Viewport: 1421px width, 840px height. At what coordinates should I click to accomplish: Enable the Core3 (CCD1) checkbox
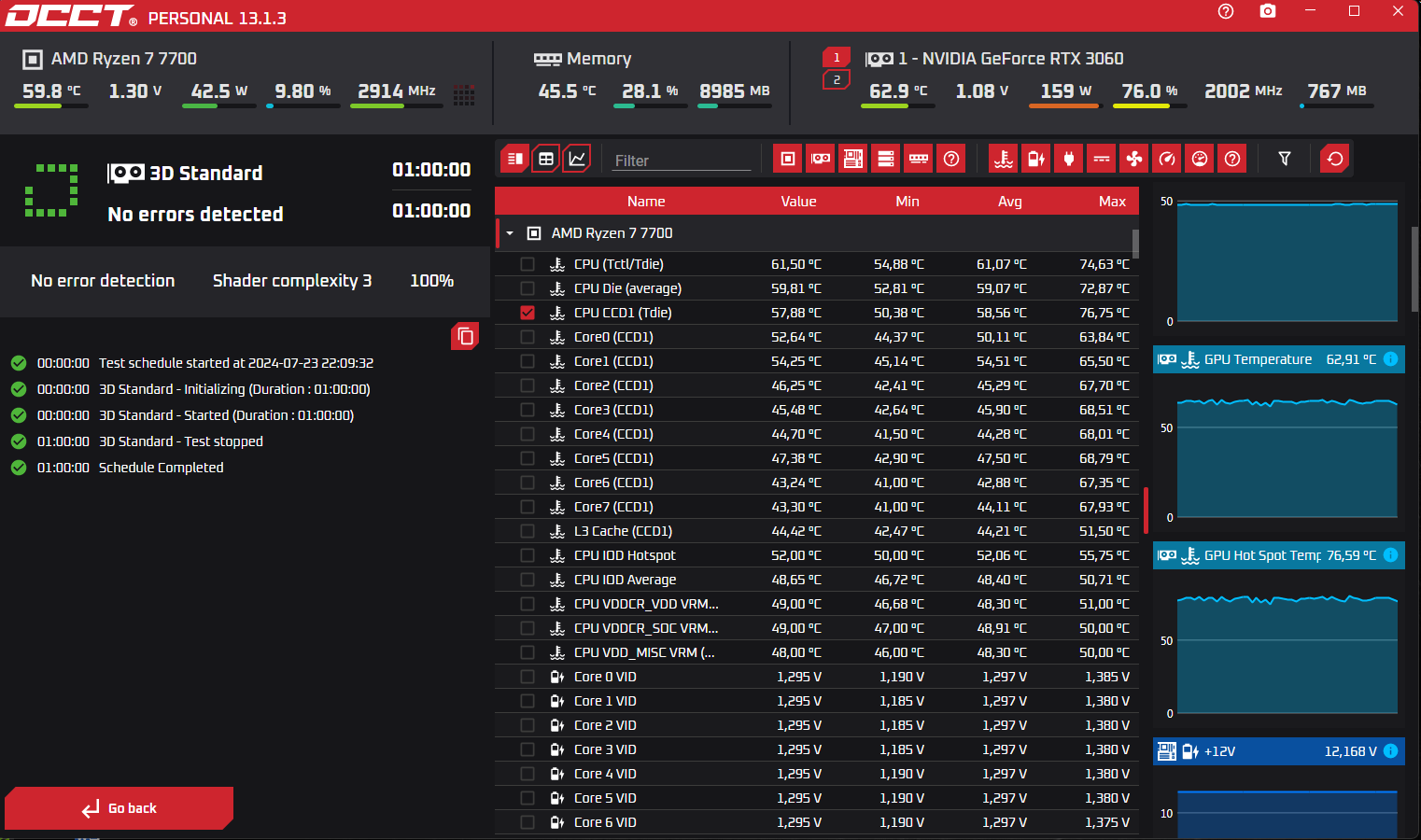(528, 410)
